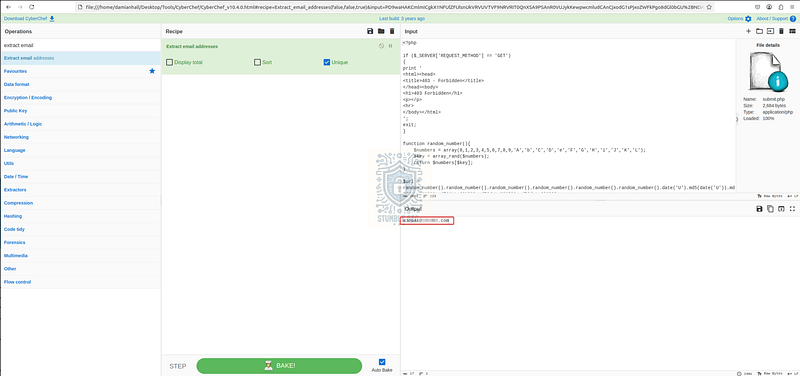Open browser extensions icon

[x=781, y=7]
